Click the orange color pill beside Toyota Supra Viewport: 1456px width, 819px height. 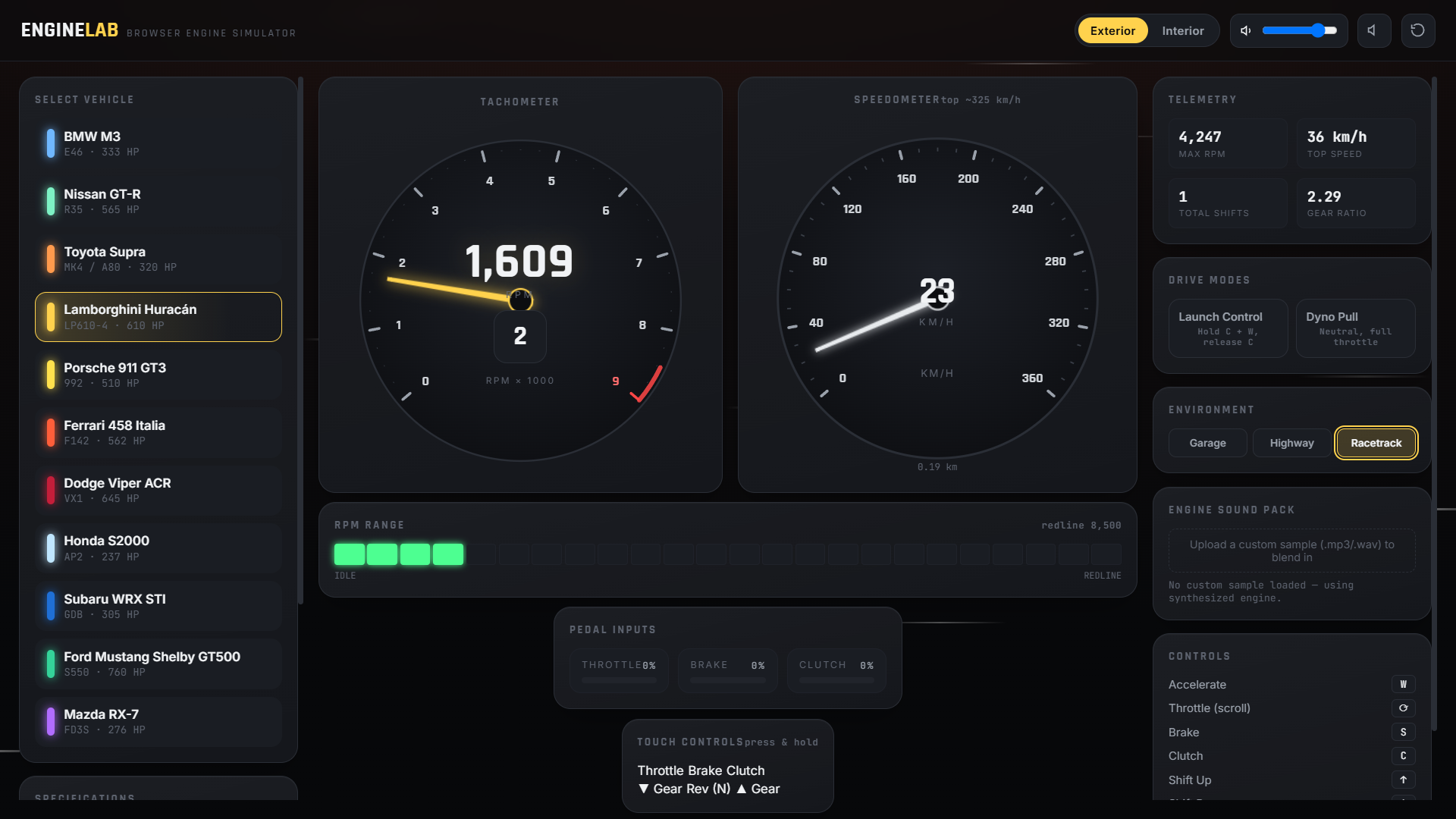click(51, 259)
